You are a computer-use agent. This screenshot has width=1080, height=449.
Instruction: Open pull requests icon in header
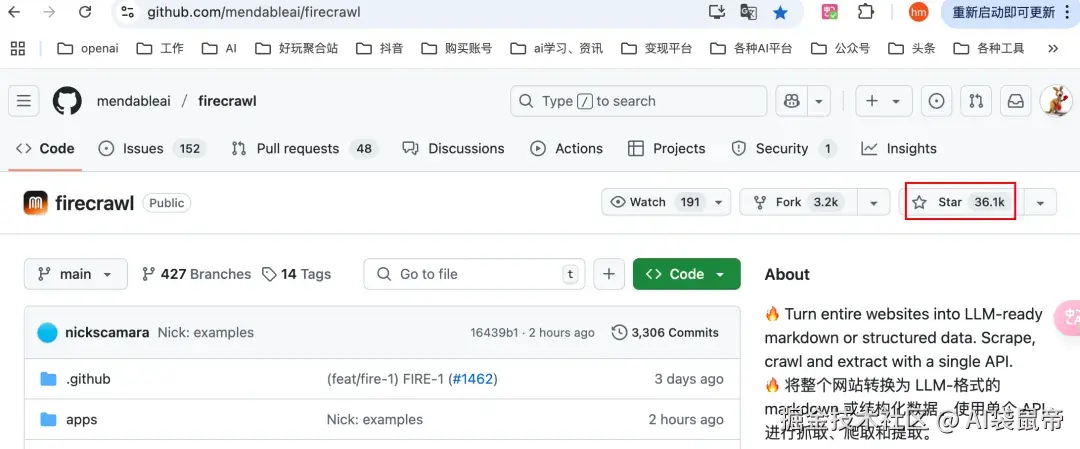click(976, 101)
